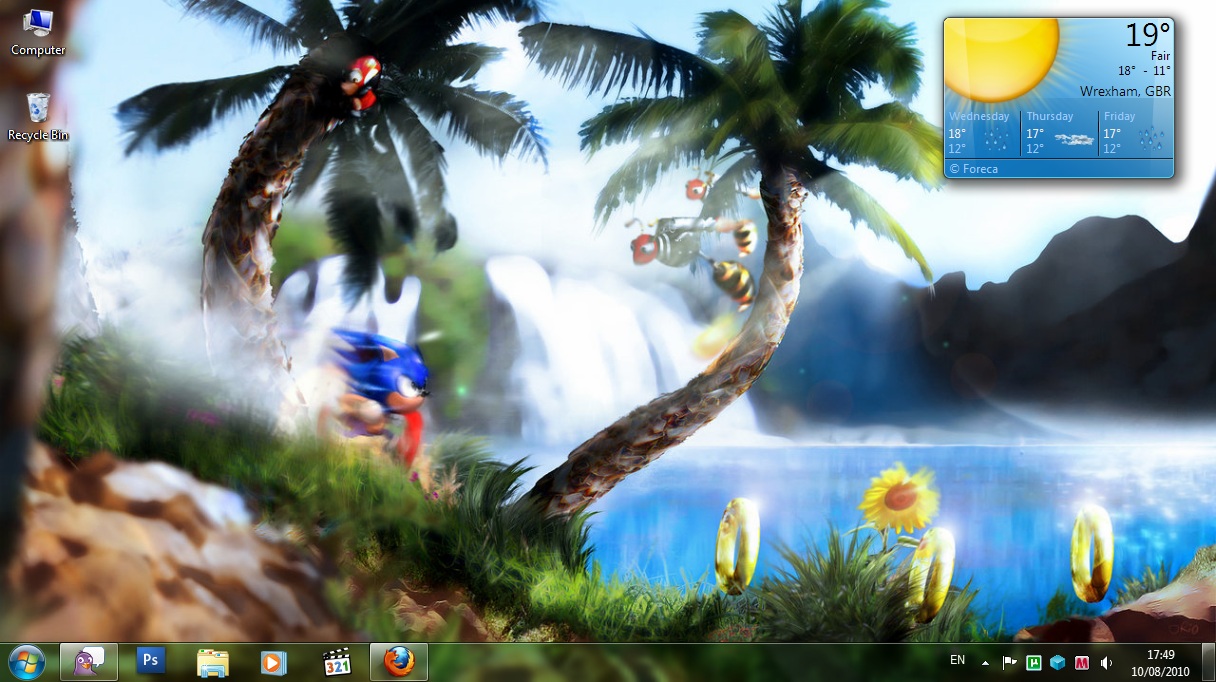Image resolution: width=1216 pixels, height=682 pixels.
Task: Click the 19° current temperature reading
Action: [1147, 36]
